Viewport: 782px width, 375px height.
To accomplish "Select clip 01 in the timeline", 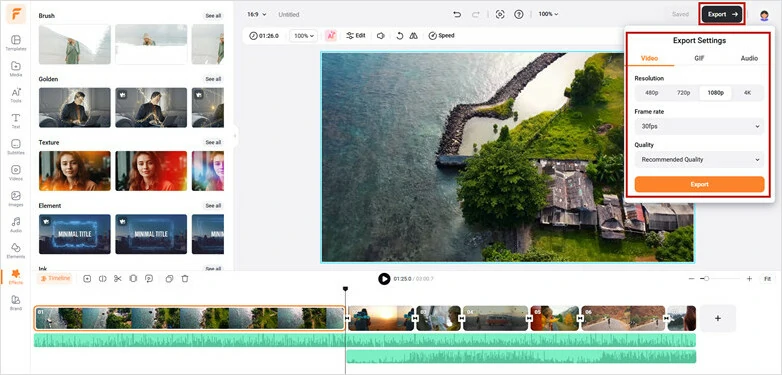I will (190, 318).
